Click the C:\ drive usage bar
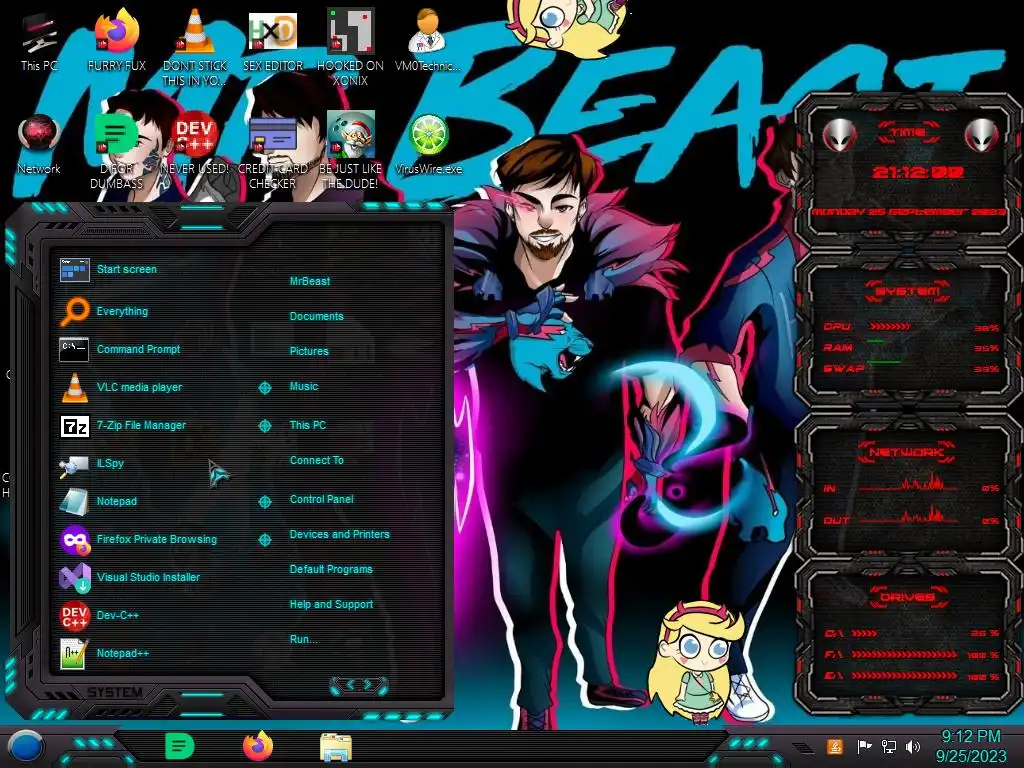Screen dimensions: 1024x768 click(864, 633)
